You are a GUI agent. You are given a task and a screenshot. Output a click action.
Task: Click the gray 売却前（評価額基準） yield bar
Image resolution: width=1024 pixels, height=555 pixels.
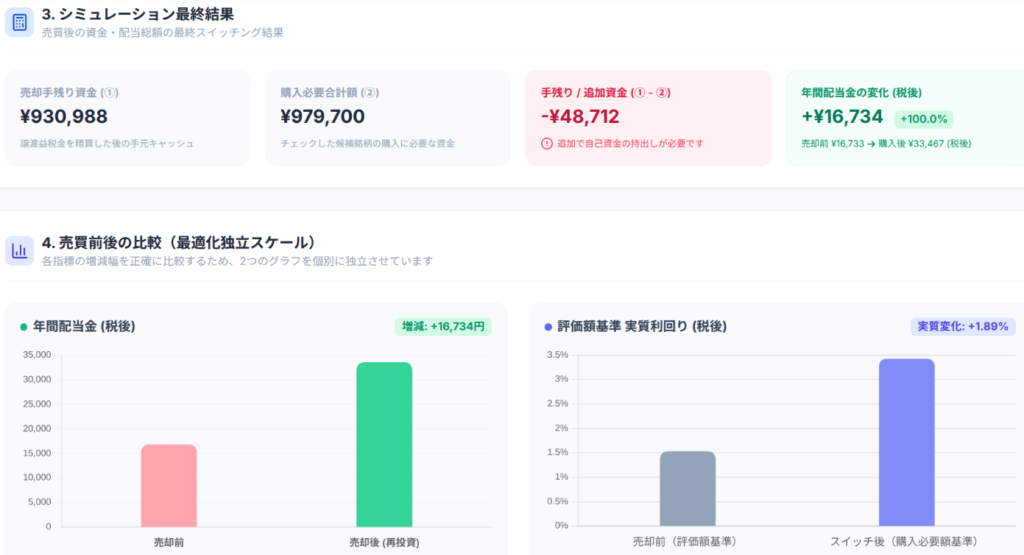(x=688, y=488)
